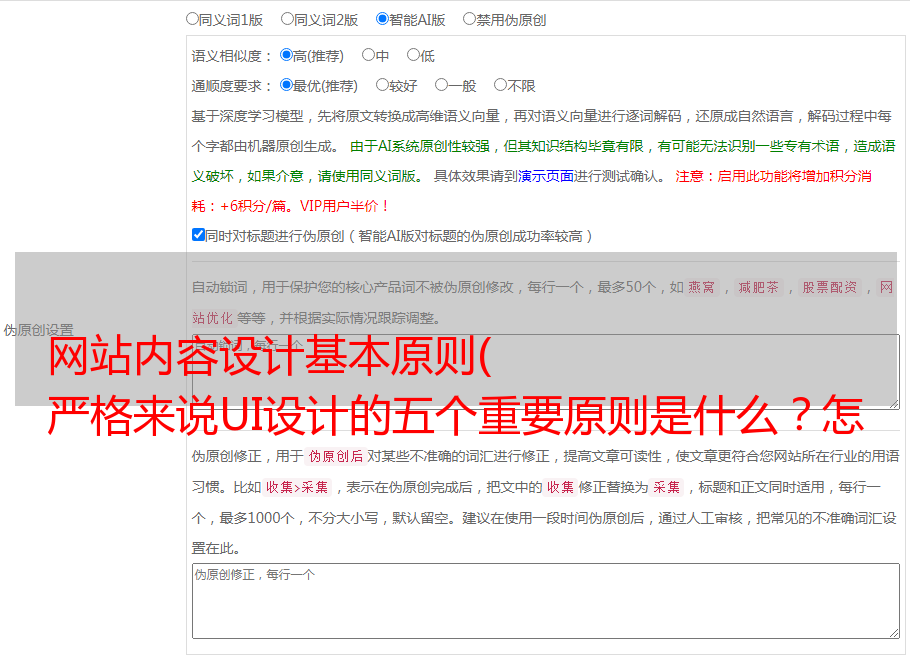Open the 演示页面 demo link
Image resolution: width=911 pixels, height=658 pixels.
coord(545,176)
